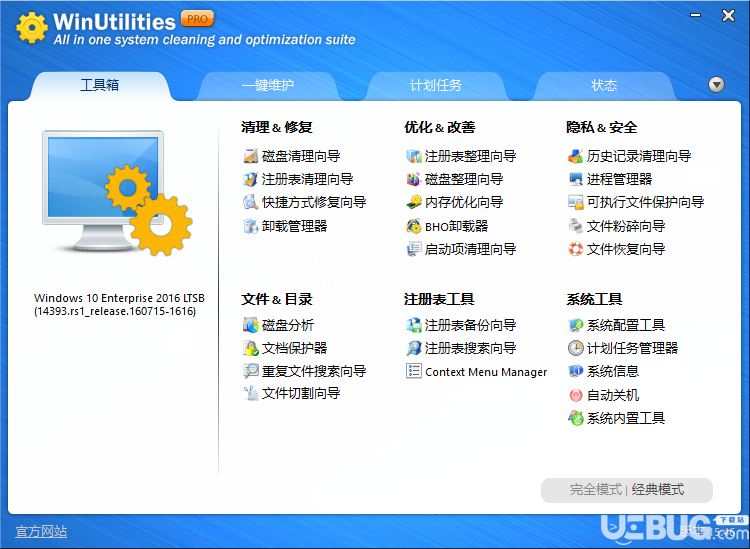This screenshot has height=549, width=750.
Task: Click the 注册表备份向导 icon
Action: click(414, 325)
